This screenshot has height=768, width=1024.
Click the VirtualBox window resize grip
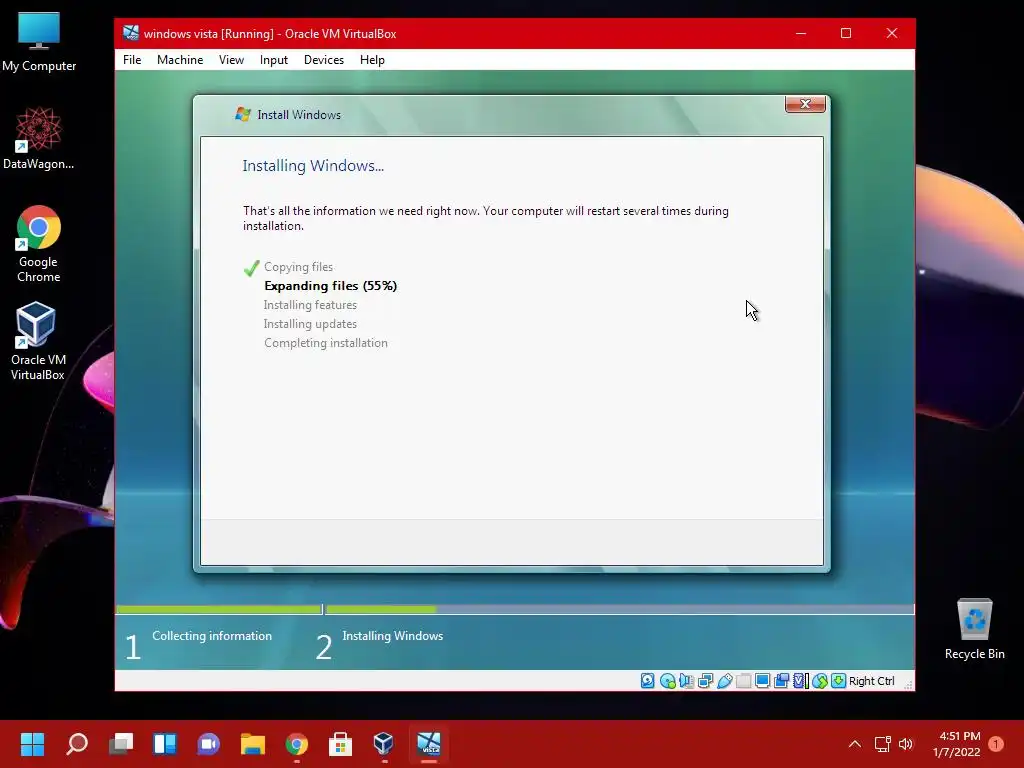(x=908, y=684)
